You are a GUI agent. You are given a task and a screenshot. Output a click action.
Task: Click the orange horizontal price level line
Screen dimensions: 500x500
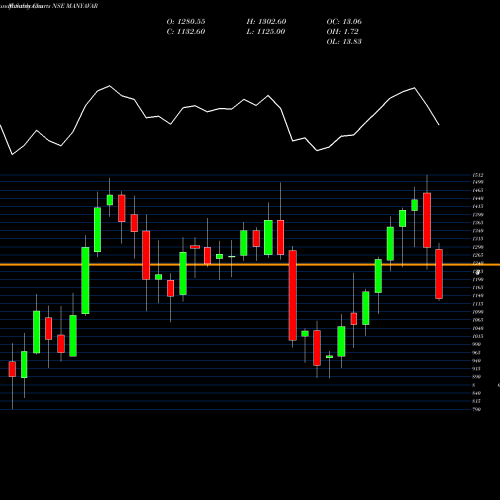pyautogui.click(x=250, y=265)
